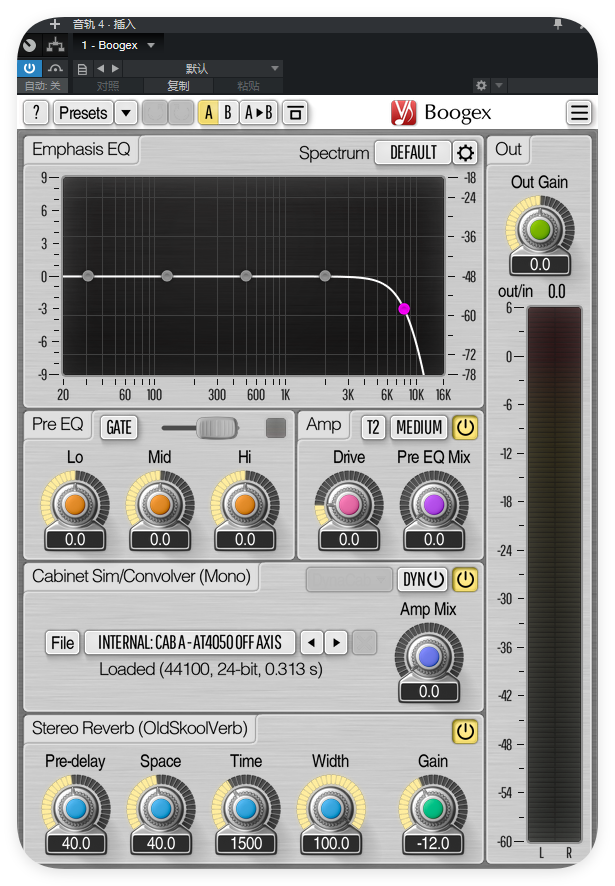Click the Out Gain knob

coord(540,229)
